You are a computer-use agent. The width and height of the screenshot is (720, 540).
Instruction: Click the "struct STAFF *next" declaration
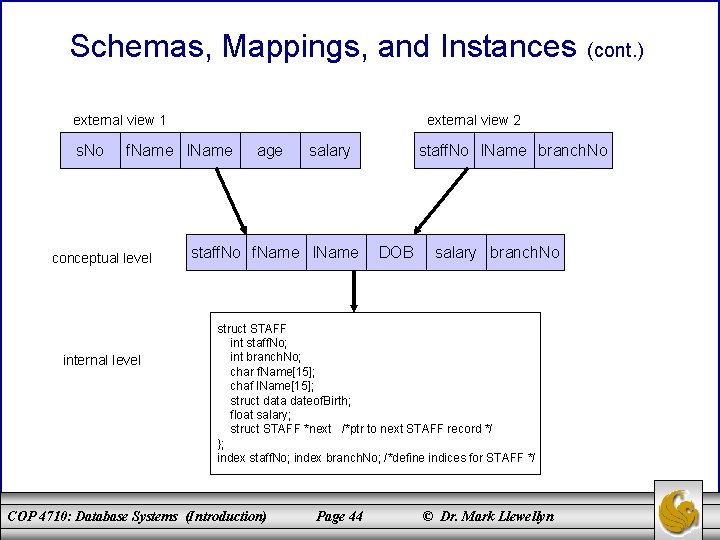[x=281, y=429]
